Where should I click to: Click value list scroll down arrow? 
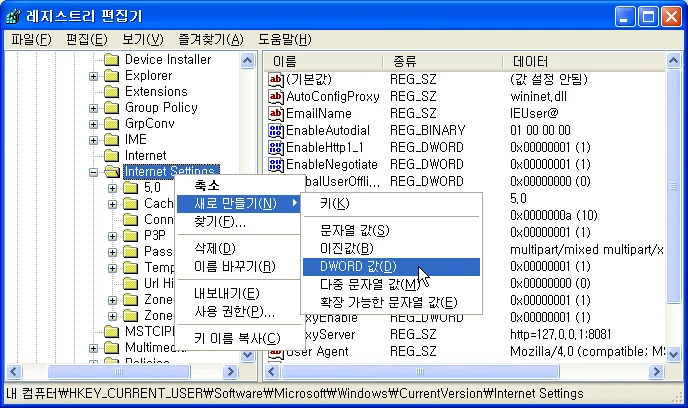tap(674, 354)
